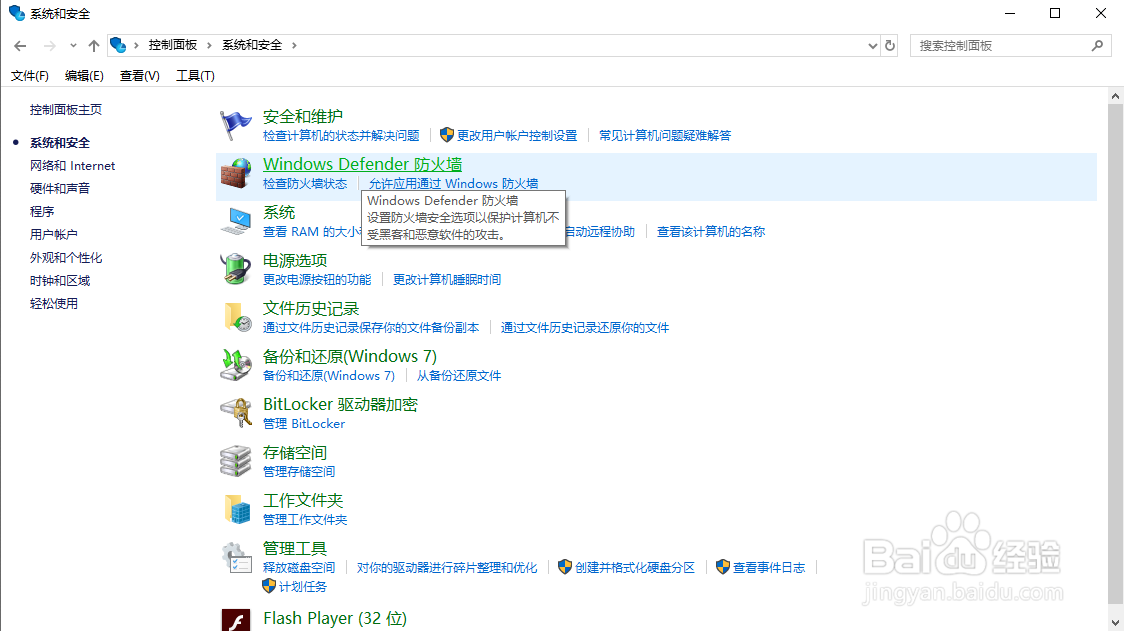This screenshot has width=1124, height=631.
Task: Open 检查防火墙状态 link
Action: pyautogui.click(x=305, y=184)
